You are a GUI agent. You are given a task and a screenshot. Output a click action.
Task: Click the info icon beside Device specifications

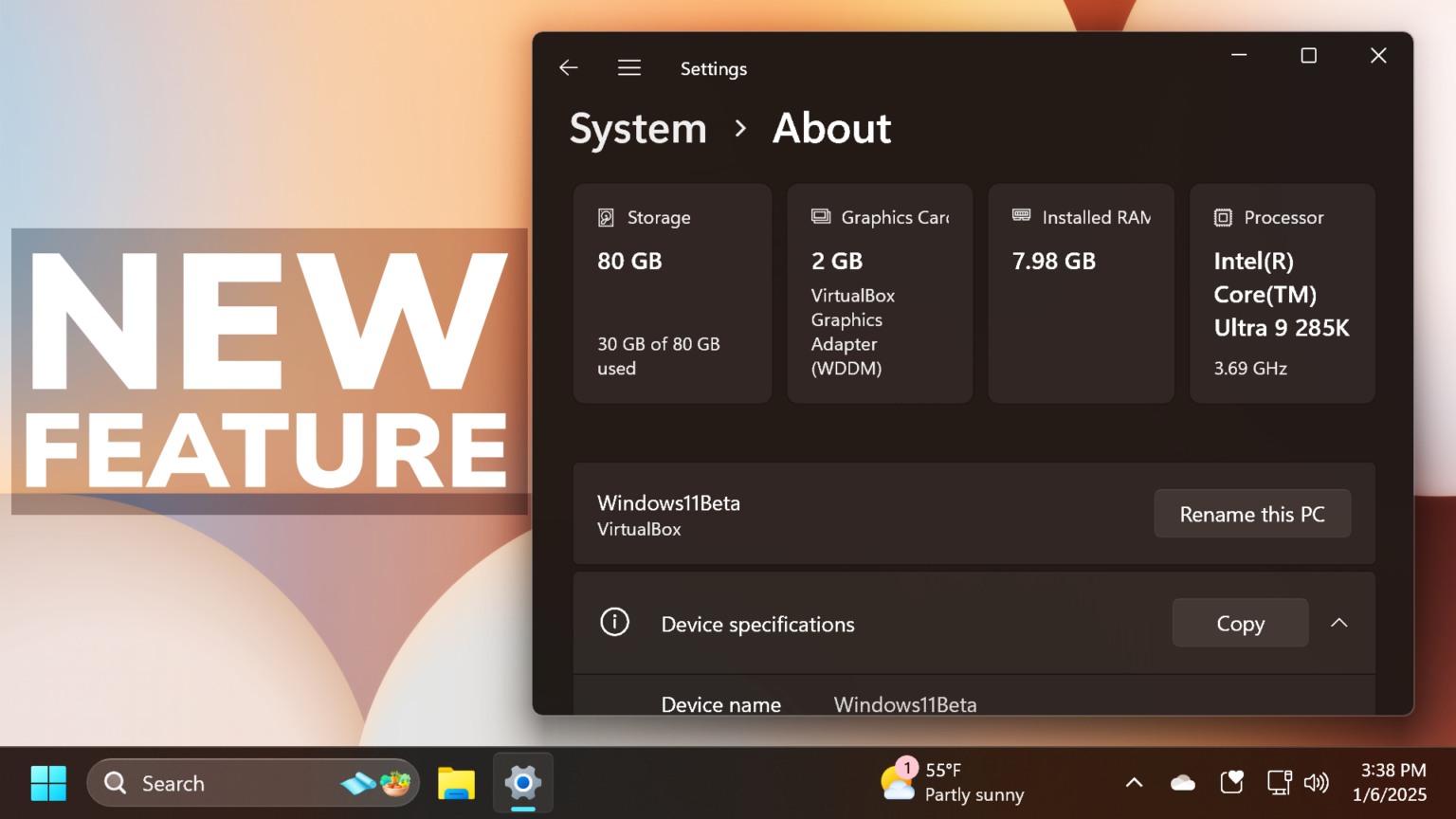point(614,623)
